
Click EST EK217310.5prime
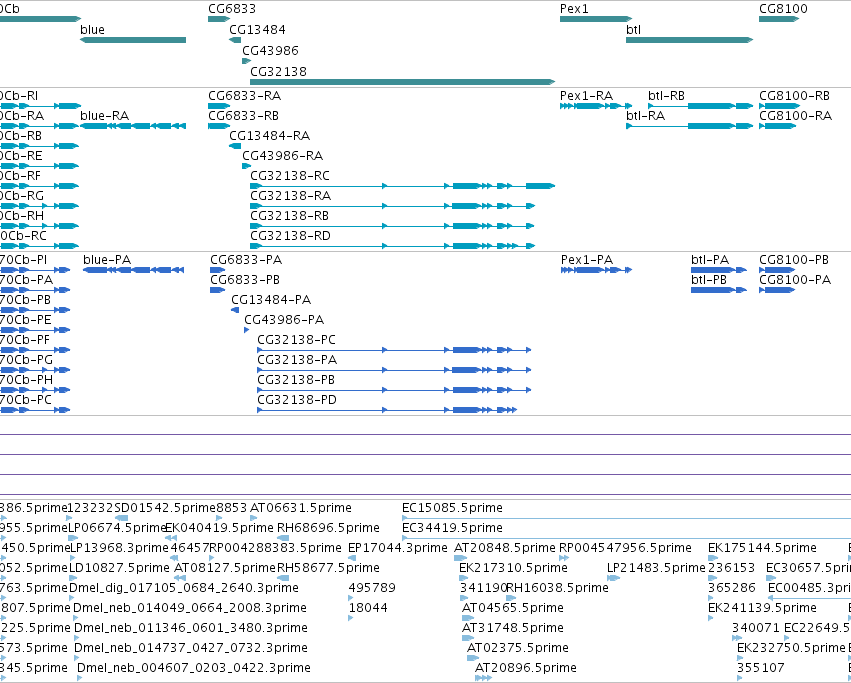coord(513,568)
